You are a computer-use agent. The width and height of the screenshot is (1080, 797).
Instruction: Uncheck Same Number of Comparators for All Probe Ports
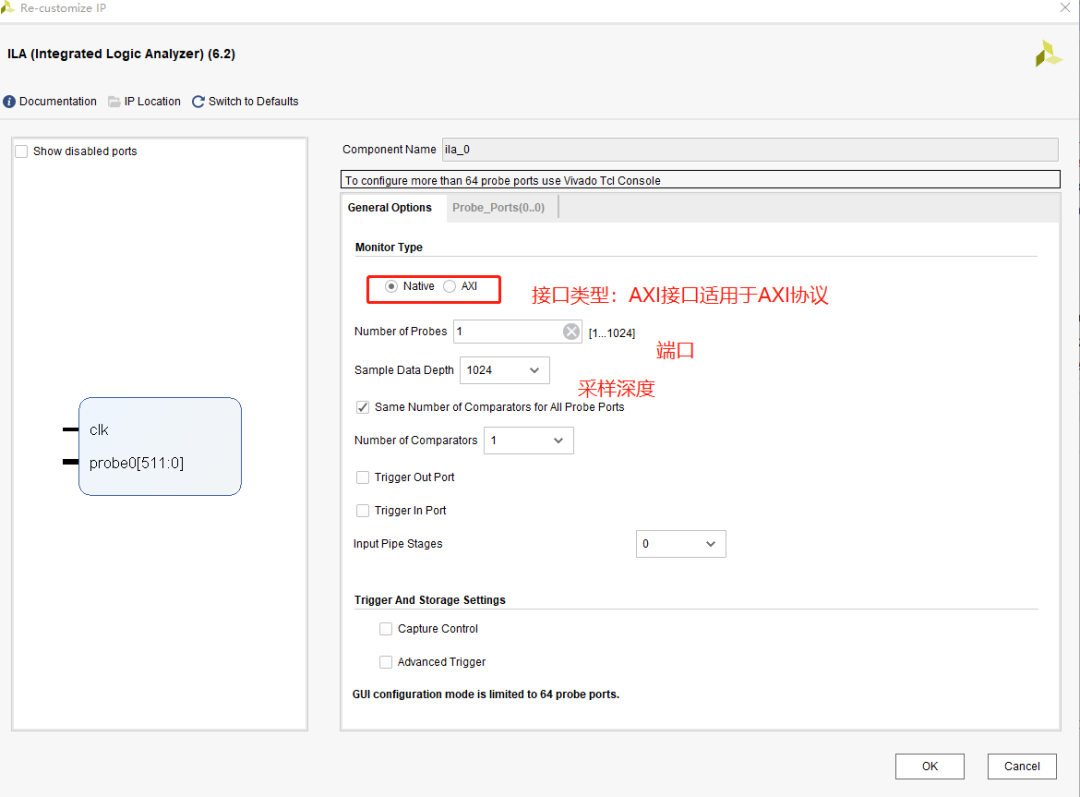tap(363, 408)
